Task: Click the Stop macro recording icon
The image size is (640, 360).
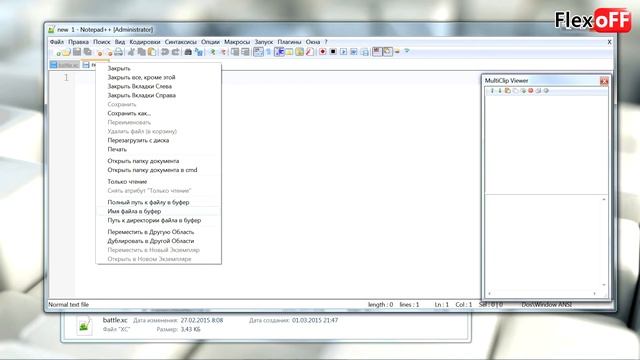Action: 333,52
